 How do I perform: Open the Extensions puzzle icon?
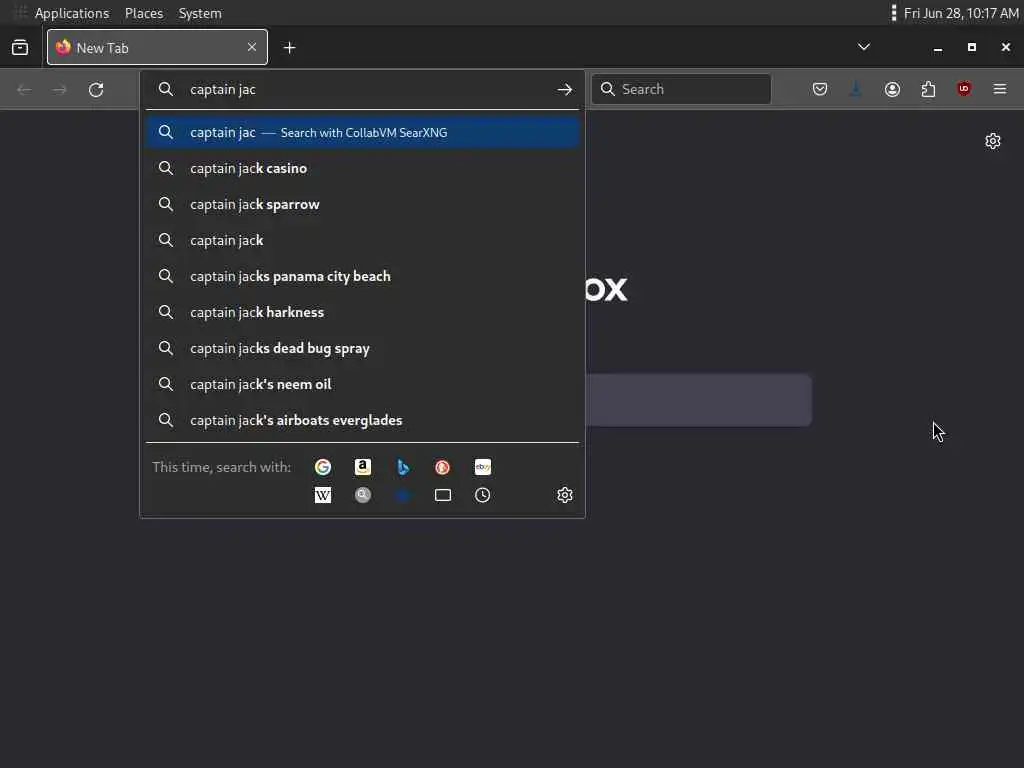[x=928, y=89]
